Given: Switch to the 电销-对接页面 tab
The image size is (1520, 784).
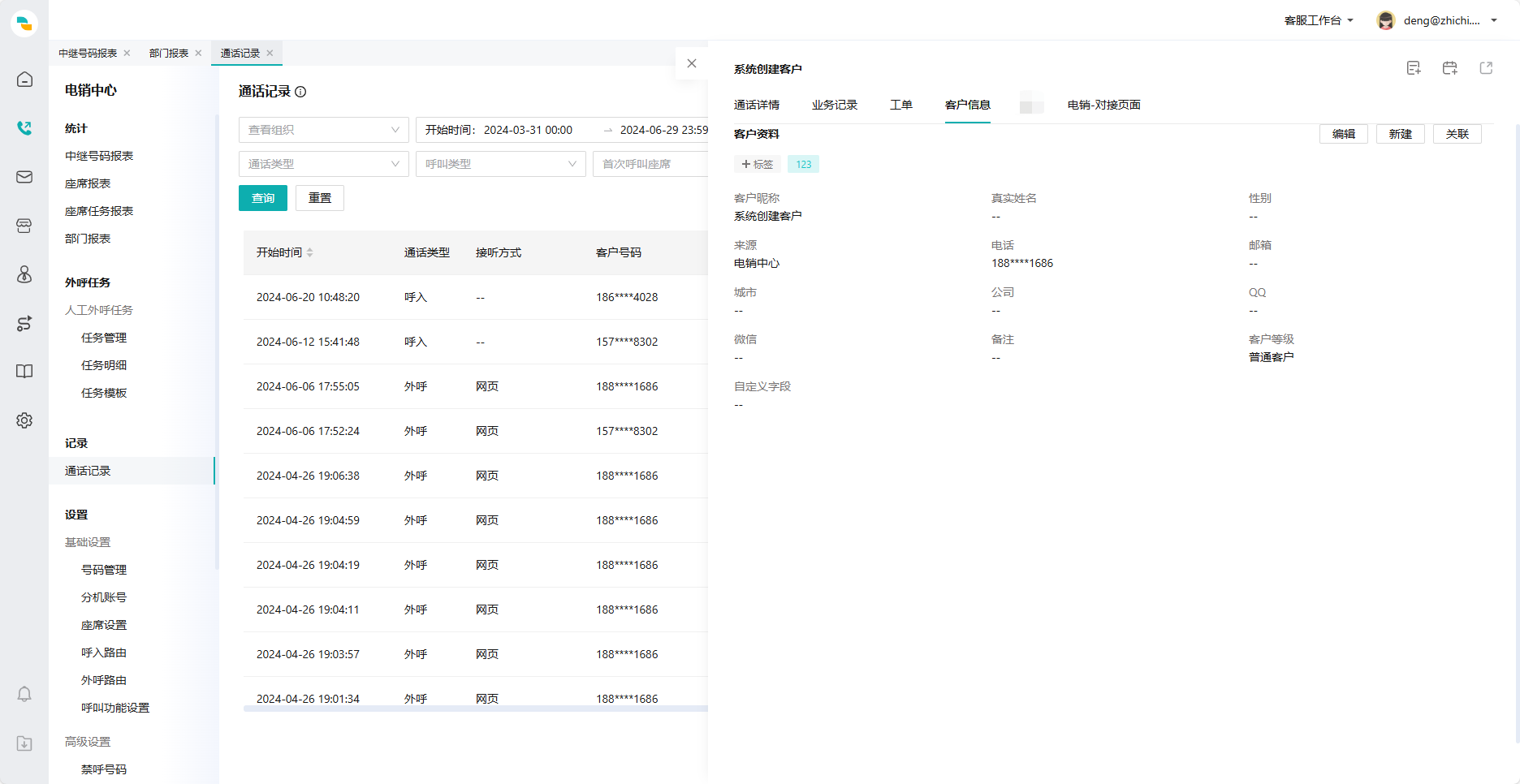Looking at the screenshot, I should [1104, 105].
